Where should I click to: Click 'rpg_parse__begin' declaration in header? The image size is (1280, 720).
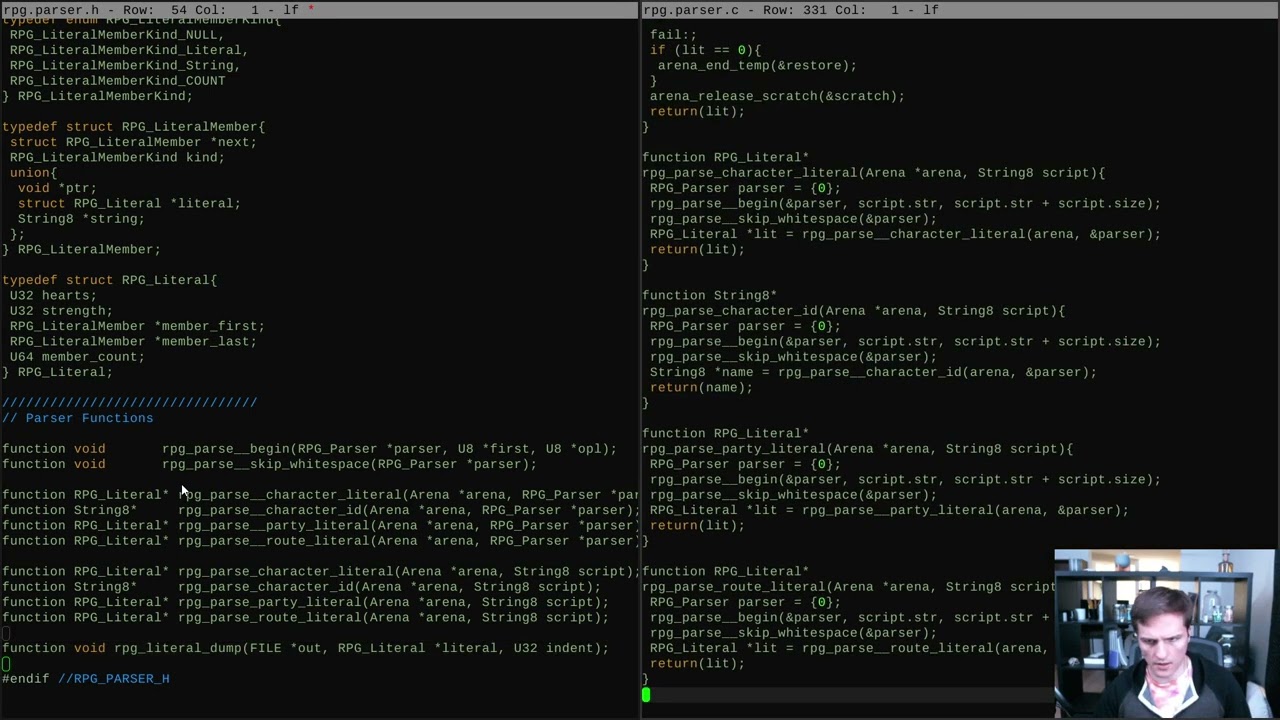tap(310, 449)
